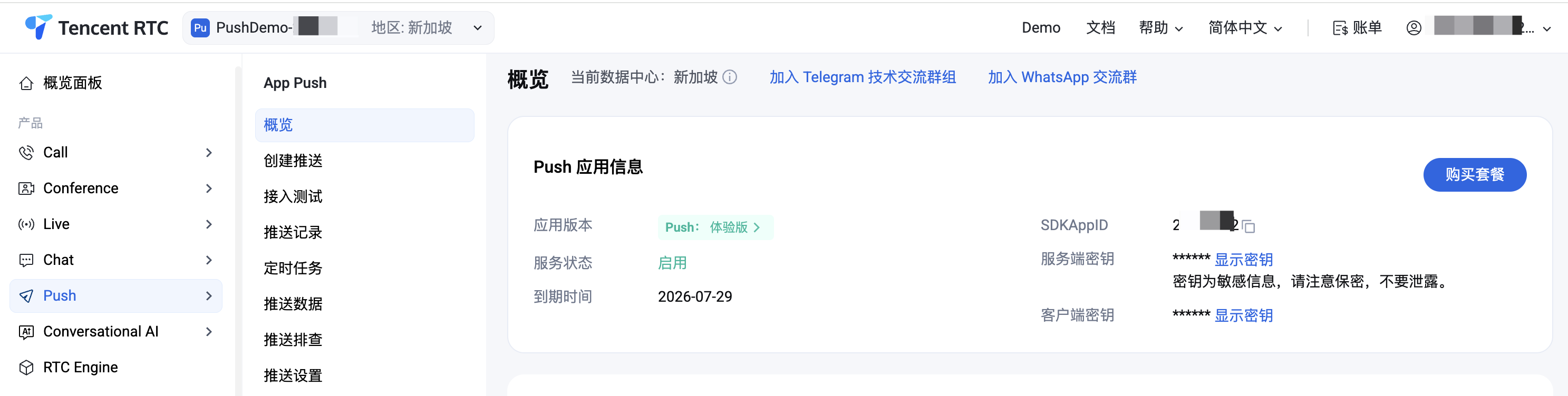Click the Conversational AI icon
The width and height of the screenshot is (1568, 396).
coord(26,332)
